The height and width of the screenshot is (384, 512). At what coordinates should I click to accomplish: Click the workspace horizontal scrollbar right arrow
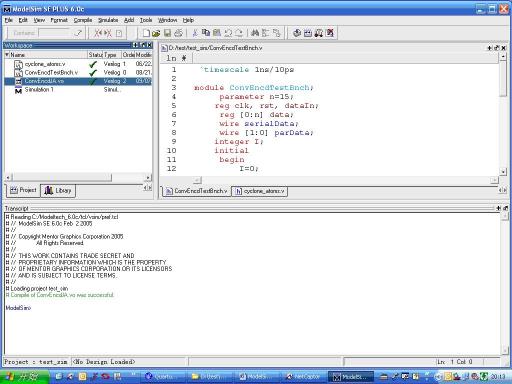pyautogui.click(x=148, y=178)
